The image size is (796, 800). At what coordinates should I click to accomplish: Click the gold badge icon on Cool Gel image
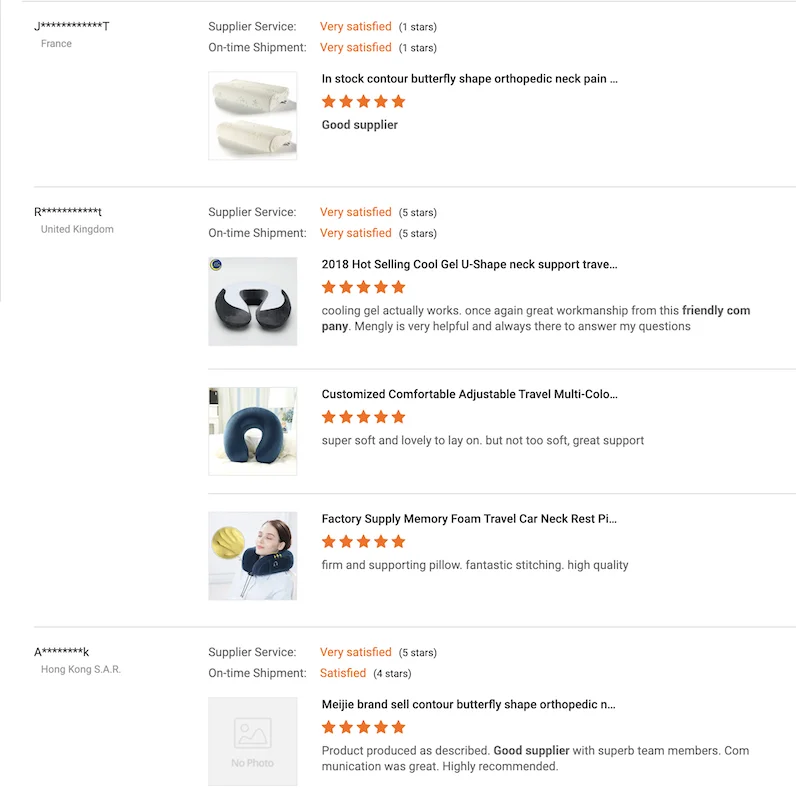pos(216,264)
